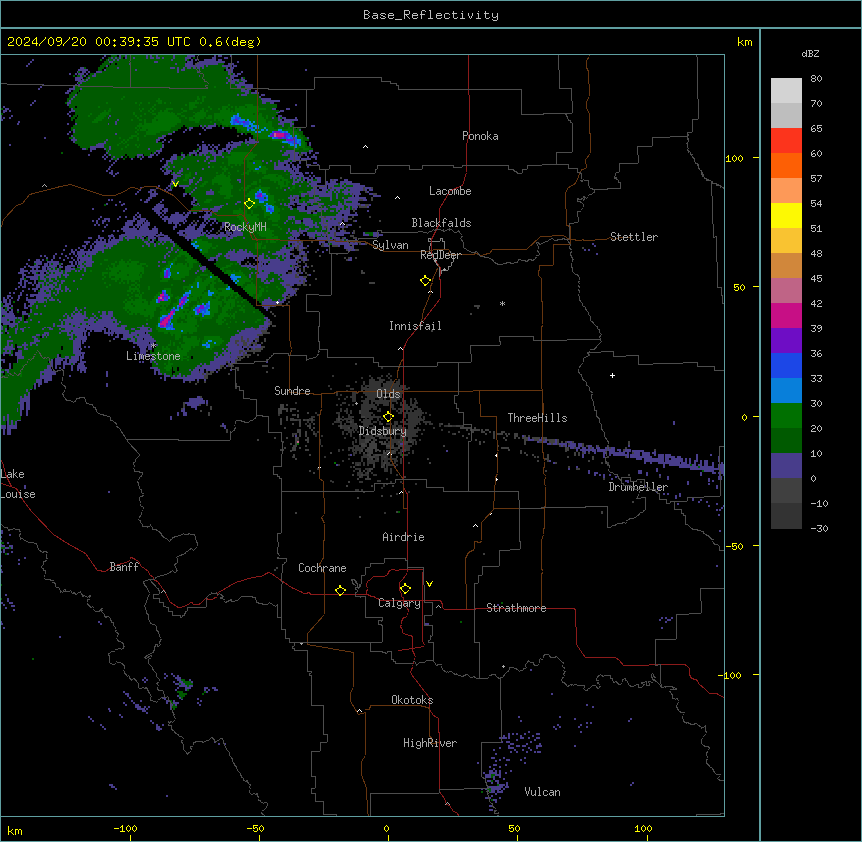The height and width of the screenshot is (842, 862).
Task: Click the yellow diamond marker at Calgary
Action: point(405,589)
